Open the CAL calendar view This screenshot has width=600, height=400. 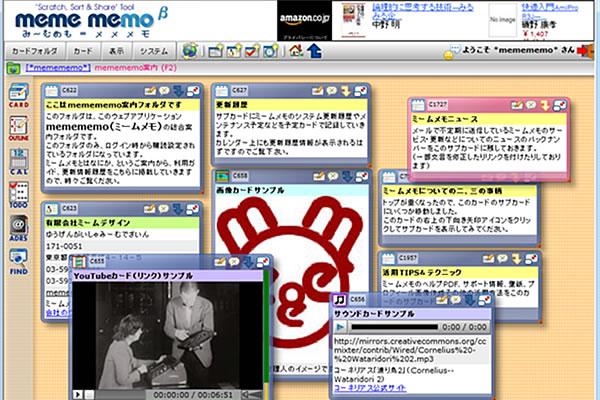click(x=17, y=161)
